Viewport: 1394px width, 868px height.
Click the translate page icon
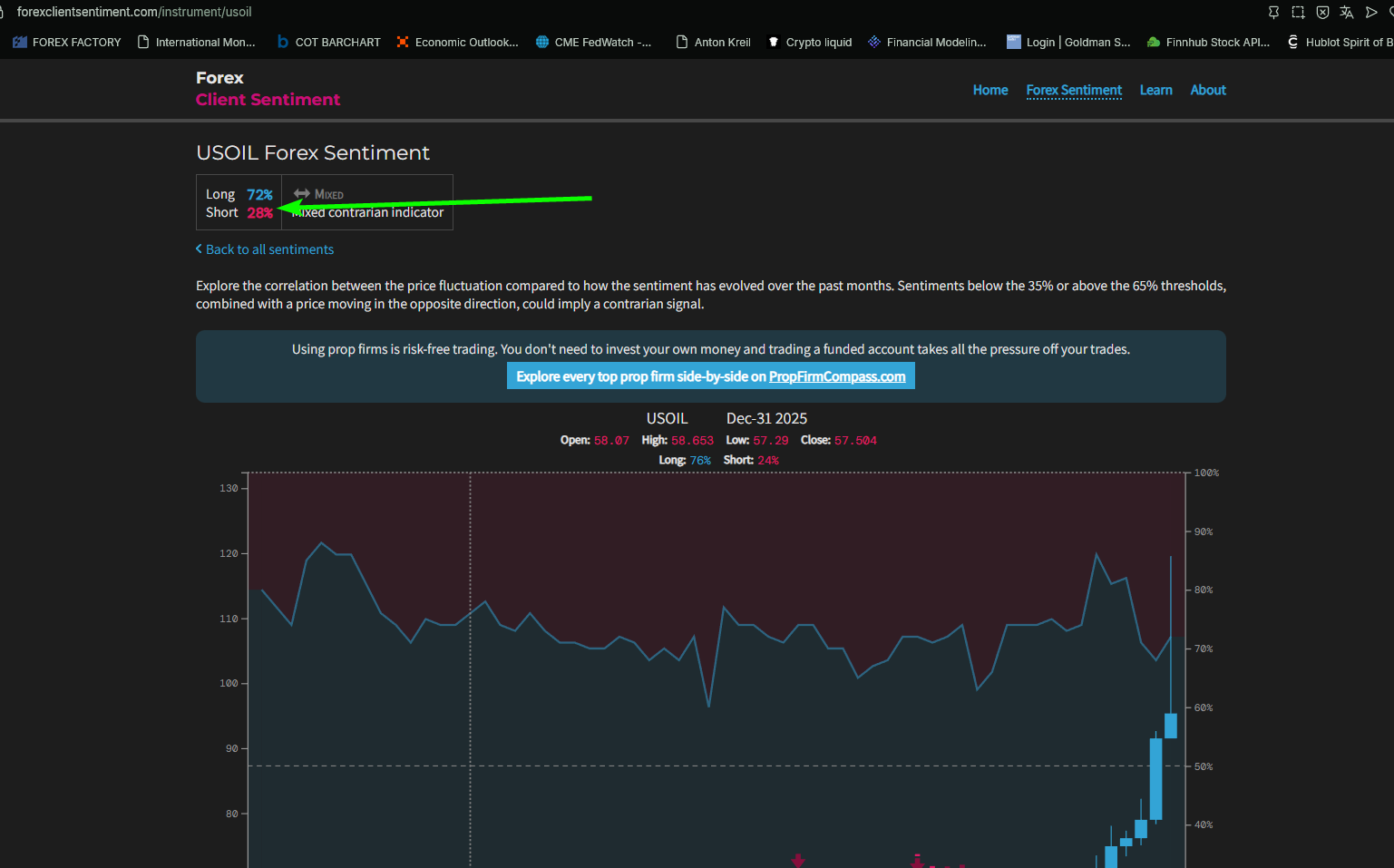coord(1347,13)
